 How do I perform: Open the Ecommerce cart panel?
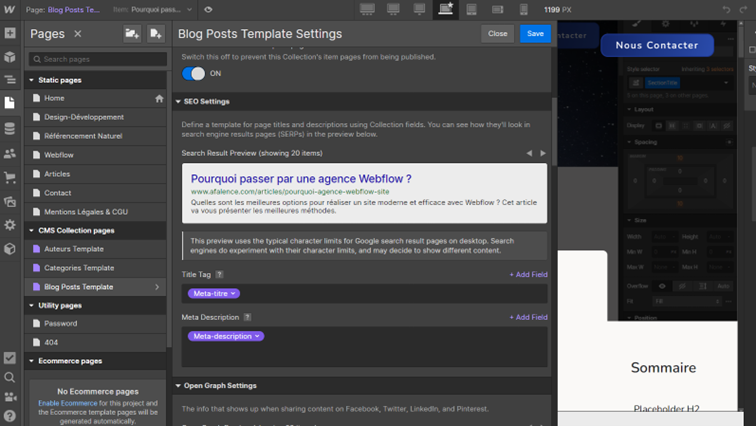click(x=10, y=177)
